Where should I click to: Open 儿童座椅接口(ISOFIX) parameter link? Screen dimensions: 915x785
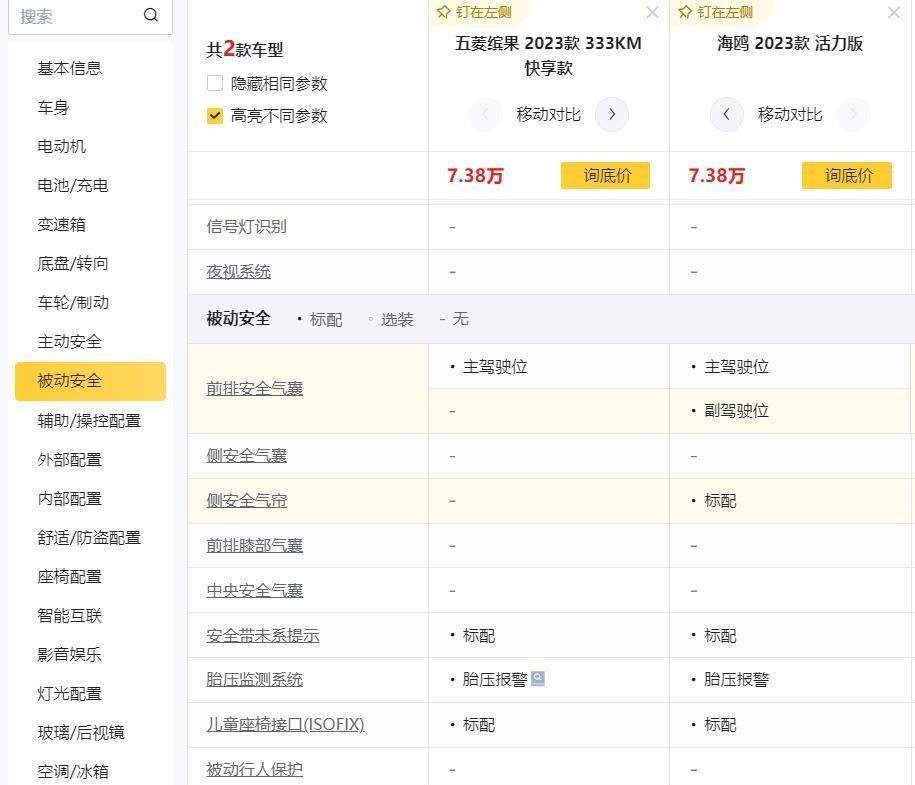coord(285,725)
